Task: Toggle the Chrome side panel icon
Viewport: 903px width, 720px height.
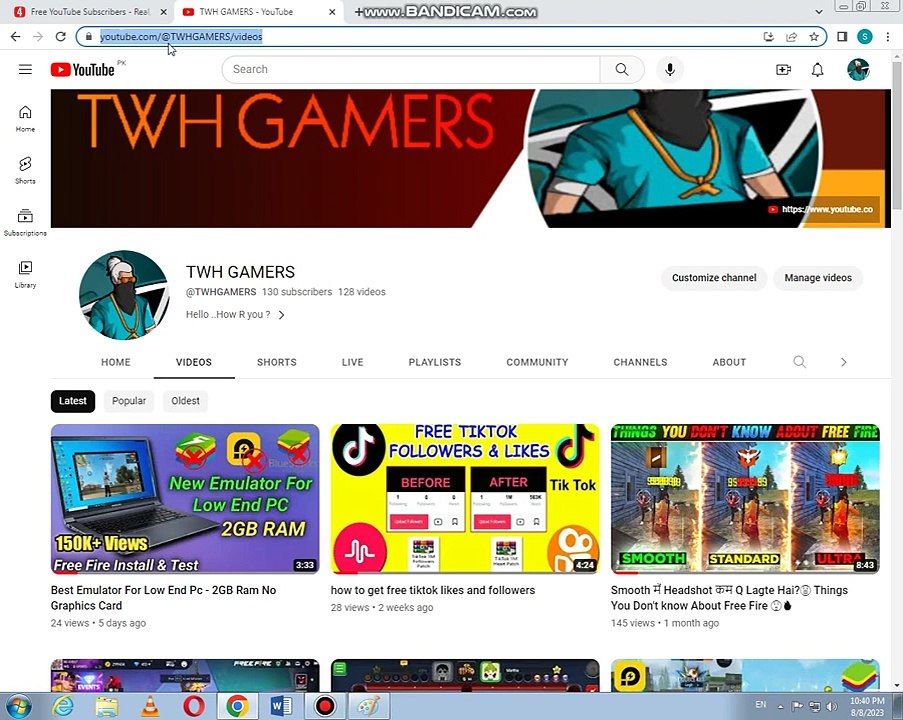Action: 842,37
